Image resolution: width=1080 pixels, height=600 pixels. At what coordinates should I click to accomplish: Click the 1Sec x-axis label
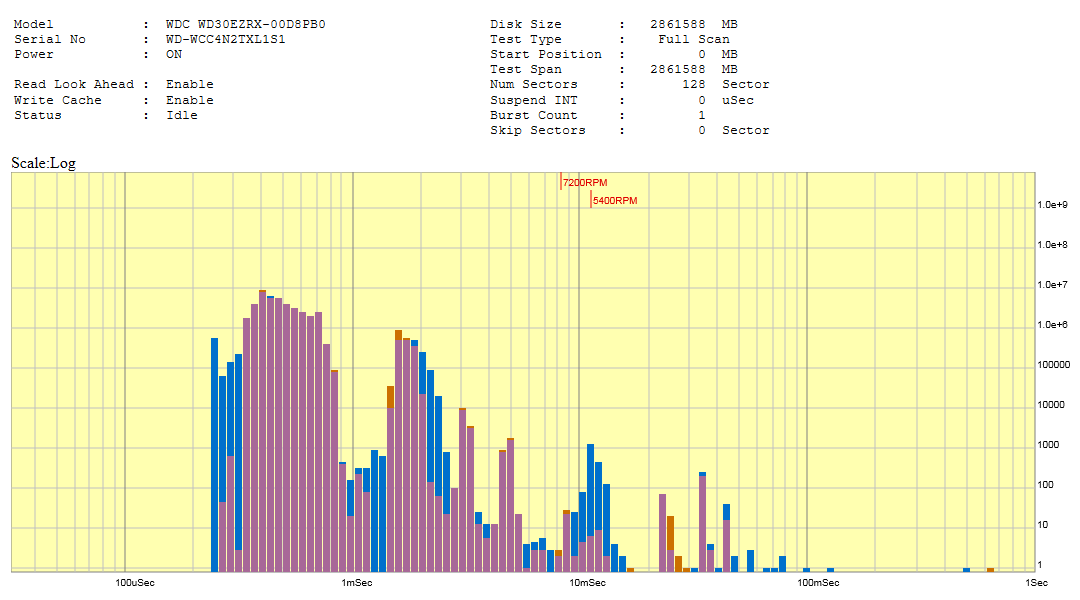[1036, 582]
